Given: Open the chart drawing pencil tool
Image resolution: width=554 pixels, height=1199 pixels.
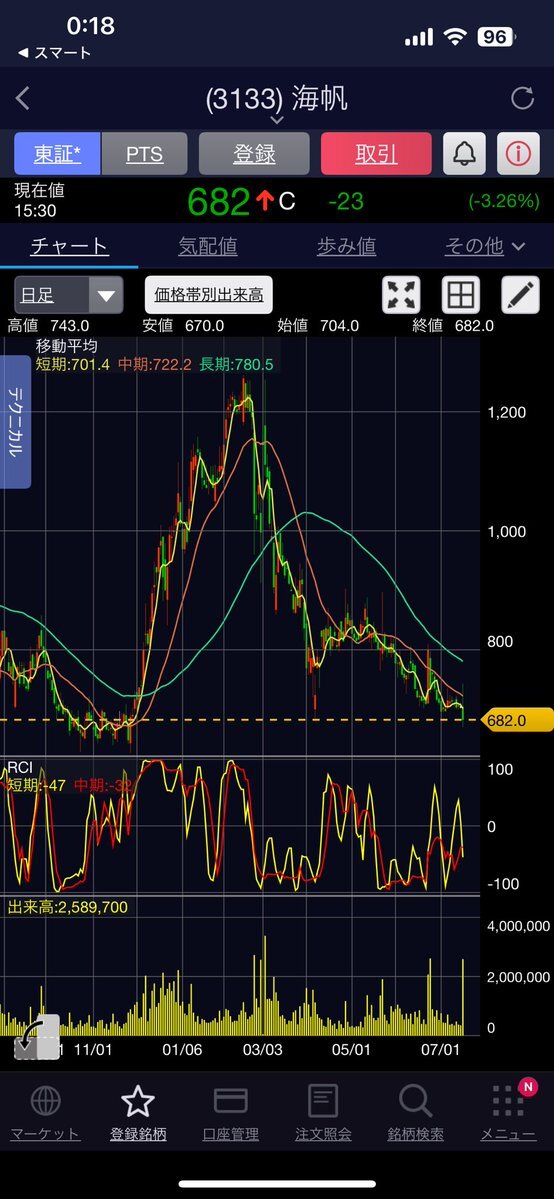Looking at the screenshot, I should click(x=520, y=294).
